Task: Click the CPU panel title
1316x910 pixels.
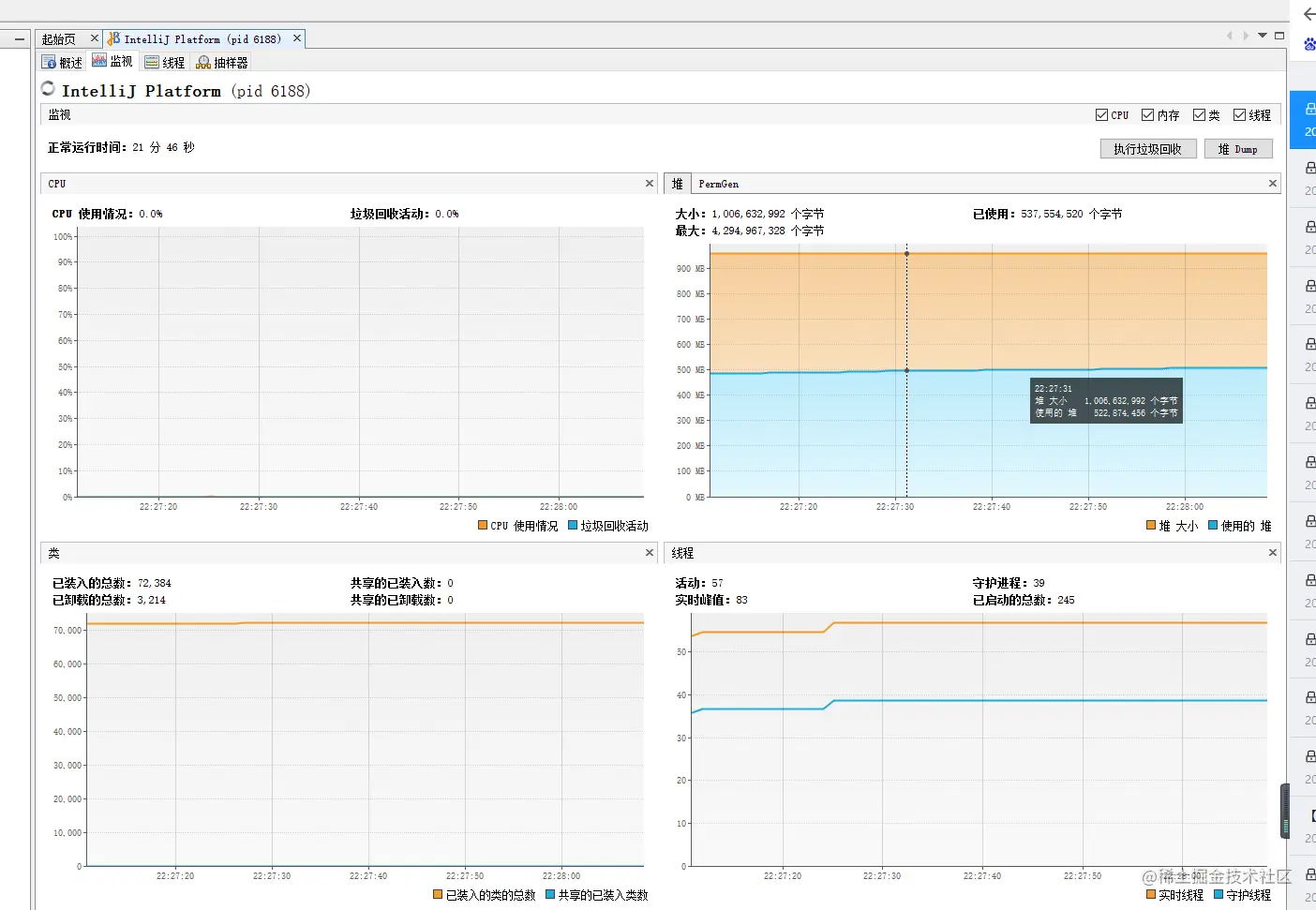Action: [x=57, y=184]
